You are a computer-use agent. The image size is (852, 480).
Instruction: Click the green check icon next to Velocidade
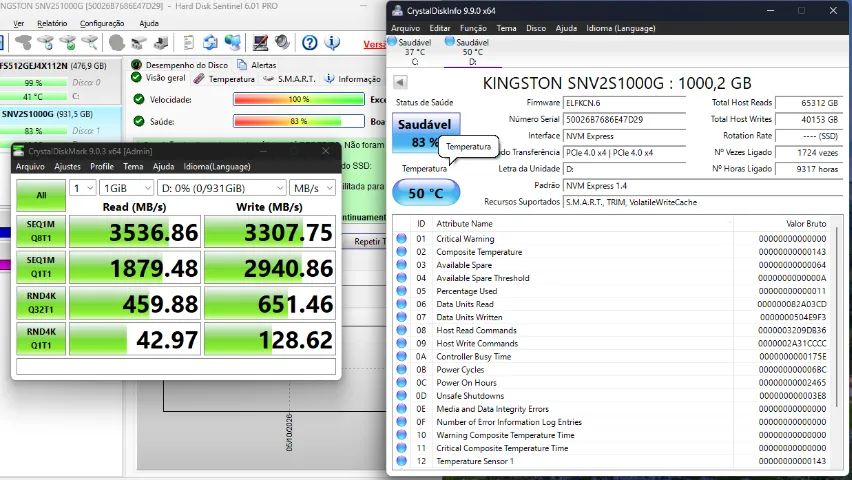(x=139, y=99)
